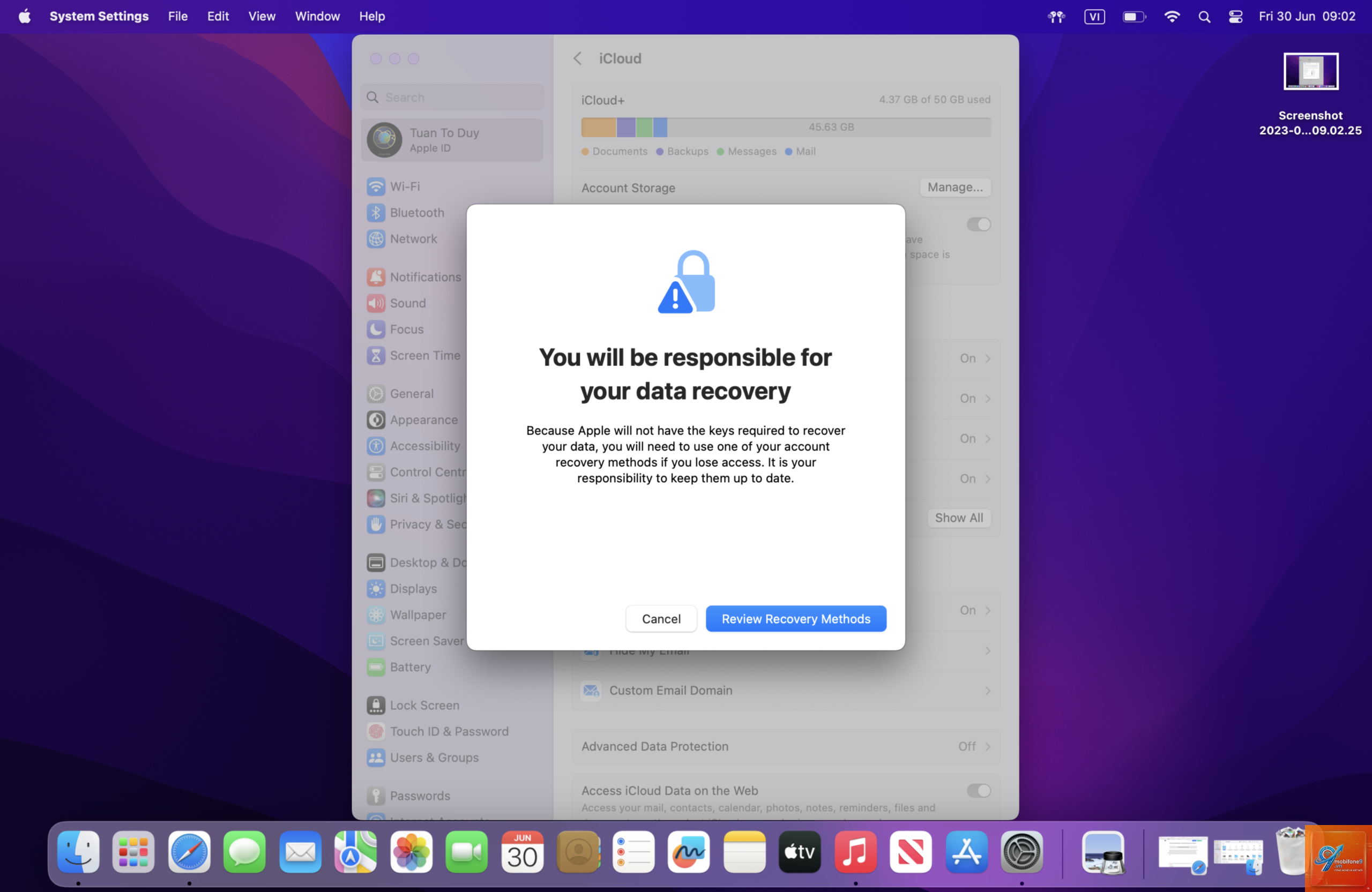
Task: Click battery status icon in menu bar
Action: (x=1134, y=17)
